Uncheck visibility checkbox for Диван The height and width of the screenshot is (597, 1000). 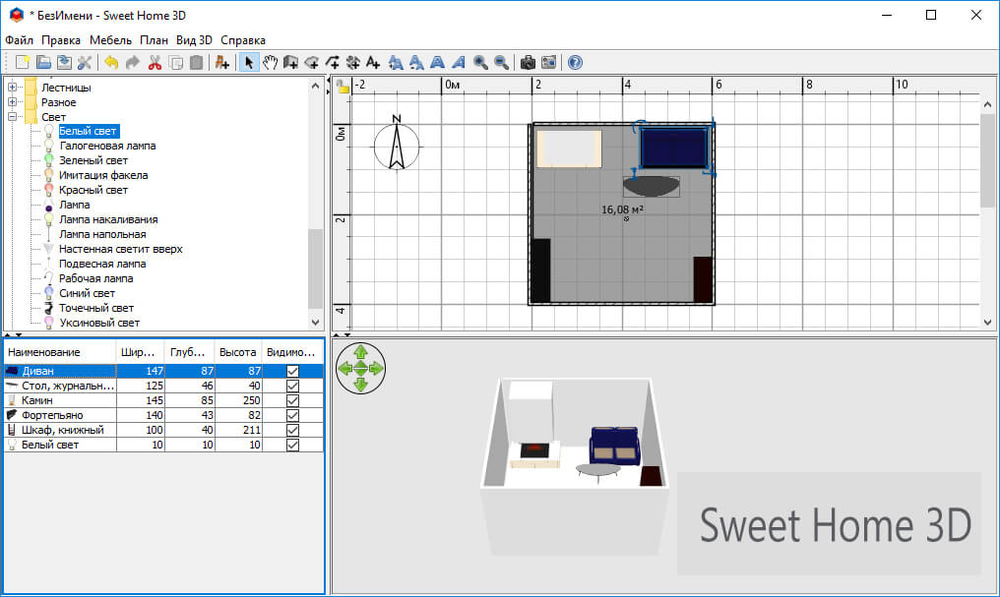coord(292,371)
